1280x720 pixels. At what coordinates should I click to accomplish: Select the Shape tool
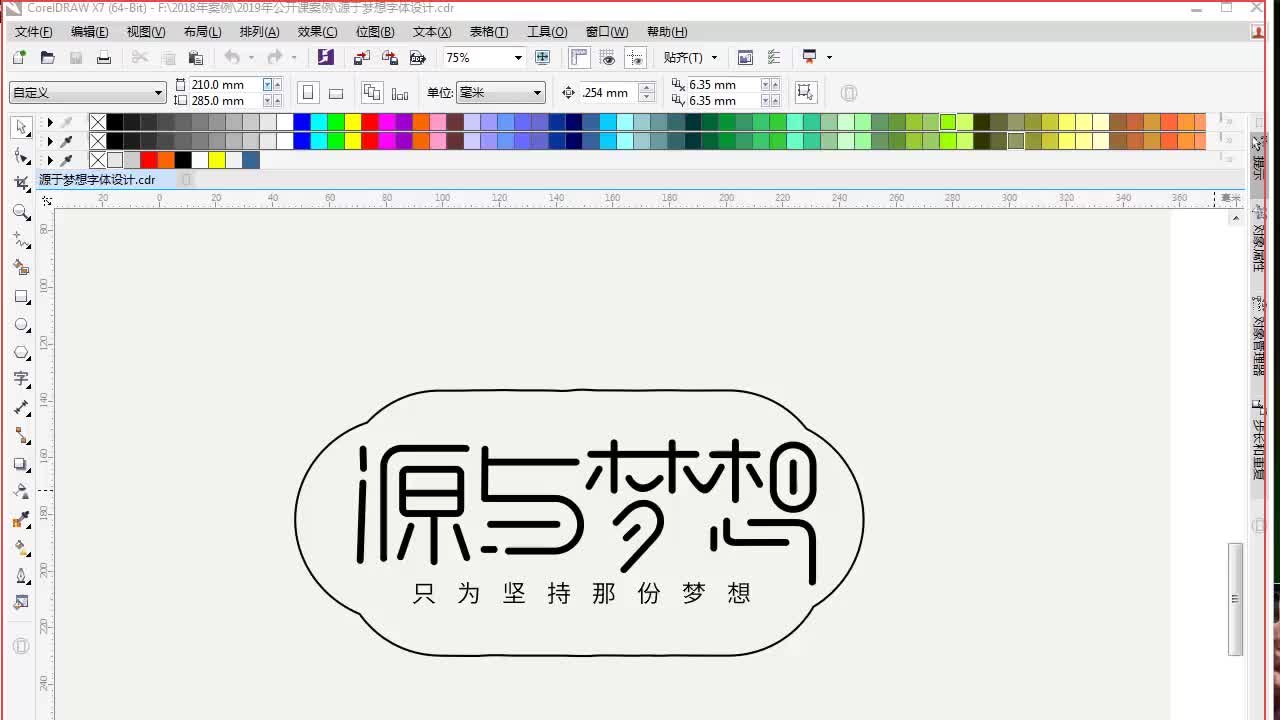coord(21,156)
